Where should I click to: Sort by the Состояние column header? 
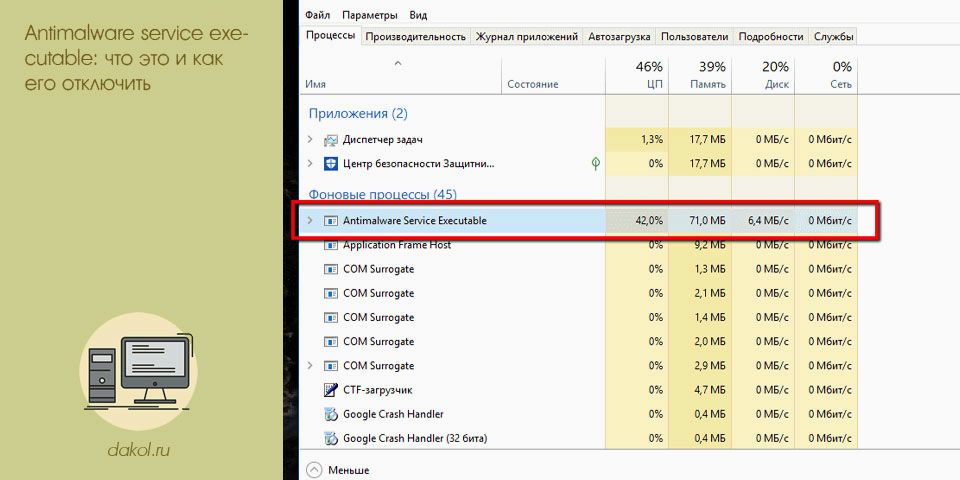553,76
